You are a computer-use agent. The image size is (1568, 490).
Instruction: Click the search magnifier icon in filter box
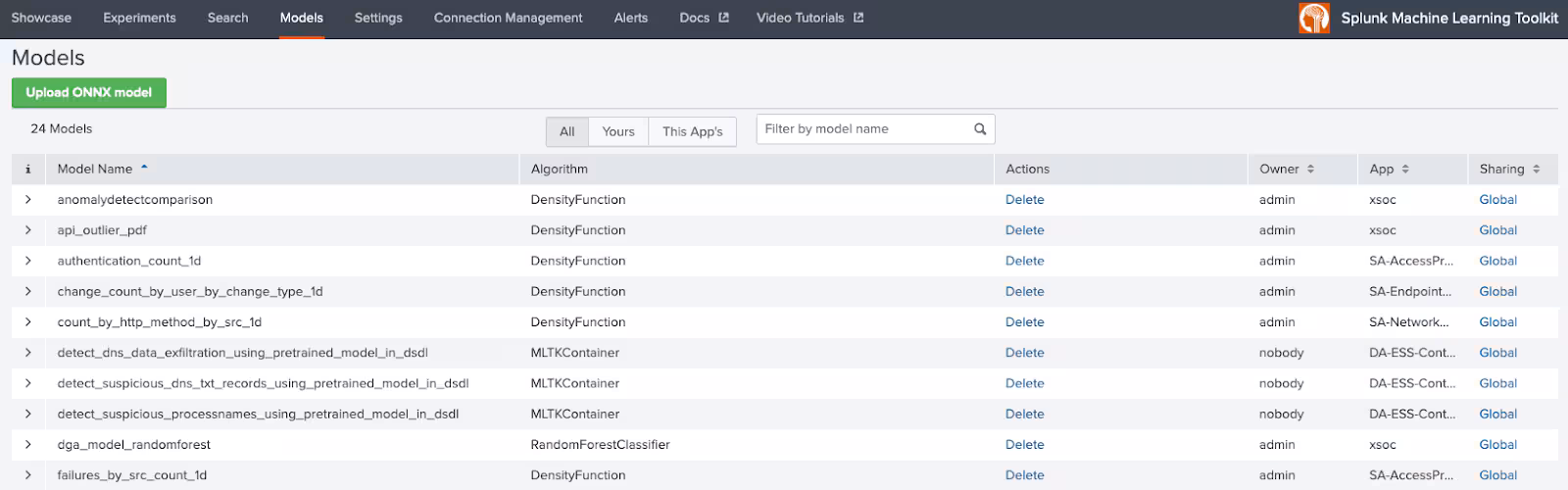tap(979, 129)
